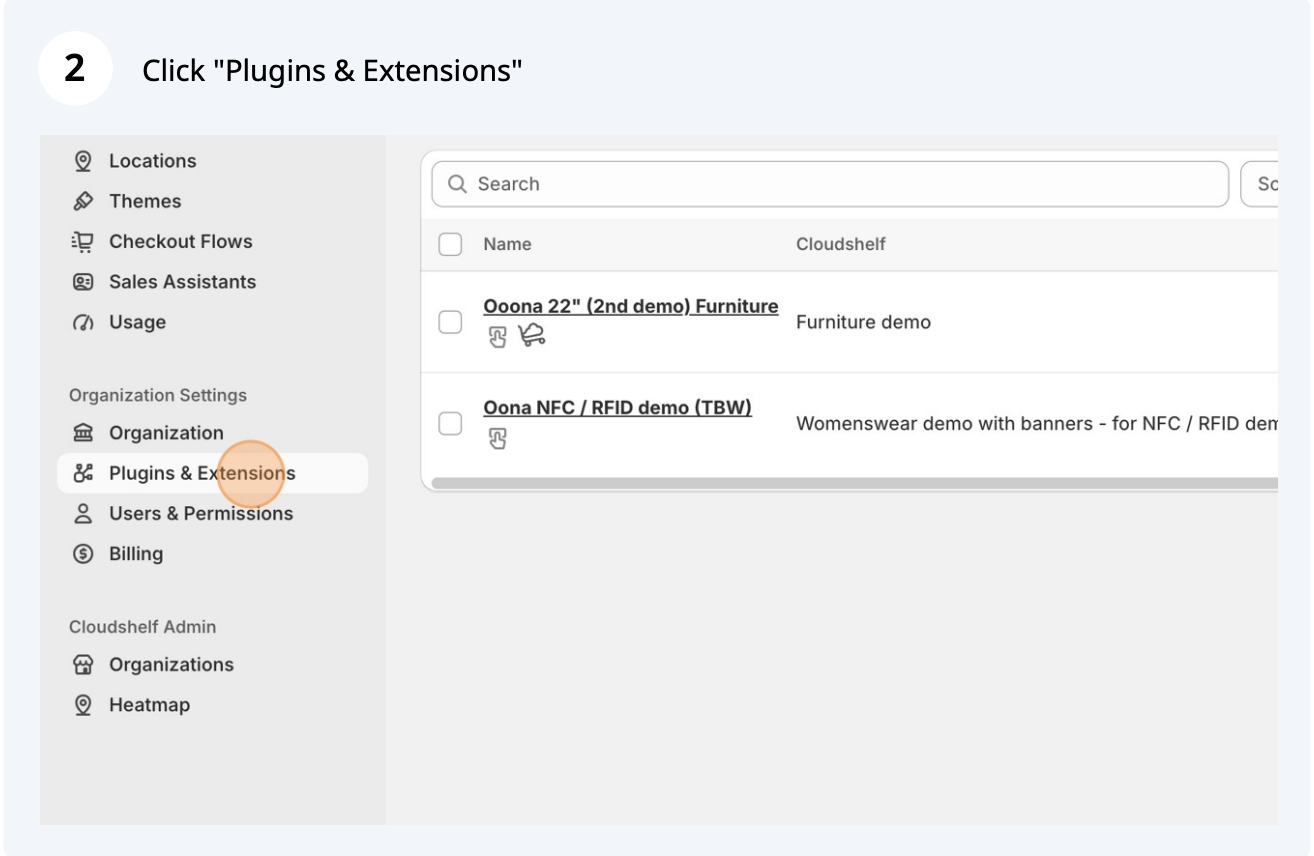
Task: Check the Oona NFC / RFID demo checkbox
Action: (x=450, y=423)
